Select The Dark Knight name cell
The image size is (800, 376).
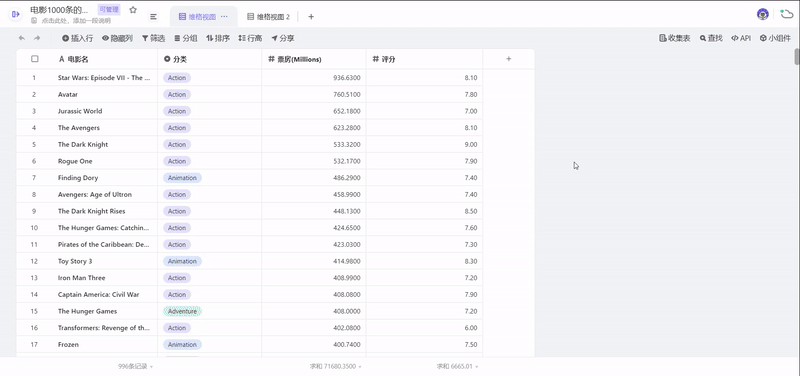pyautogui.click(x=105, y=144)
